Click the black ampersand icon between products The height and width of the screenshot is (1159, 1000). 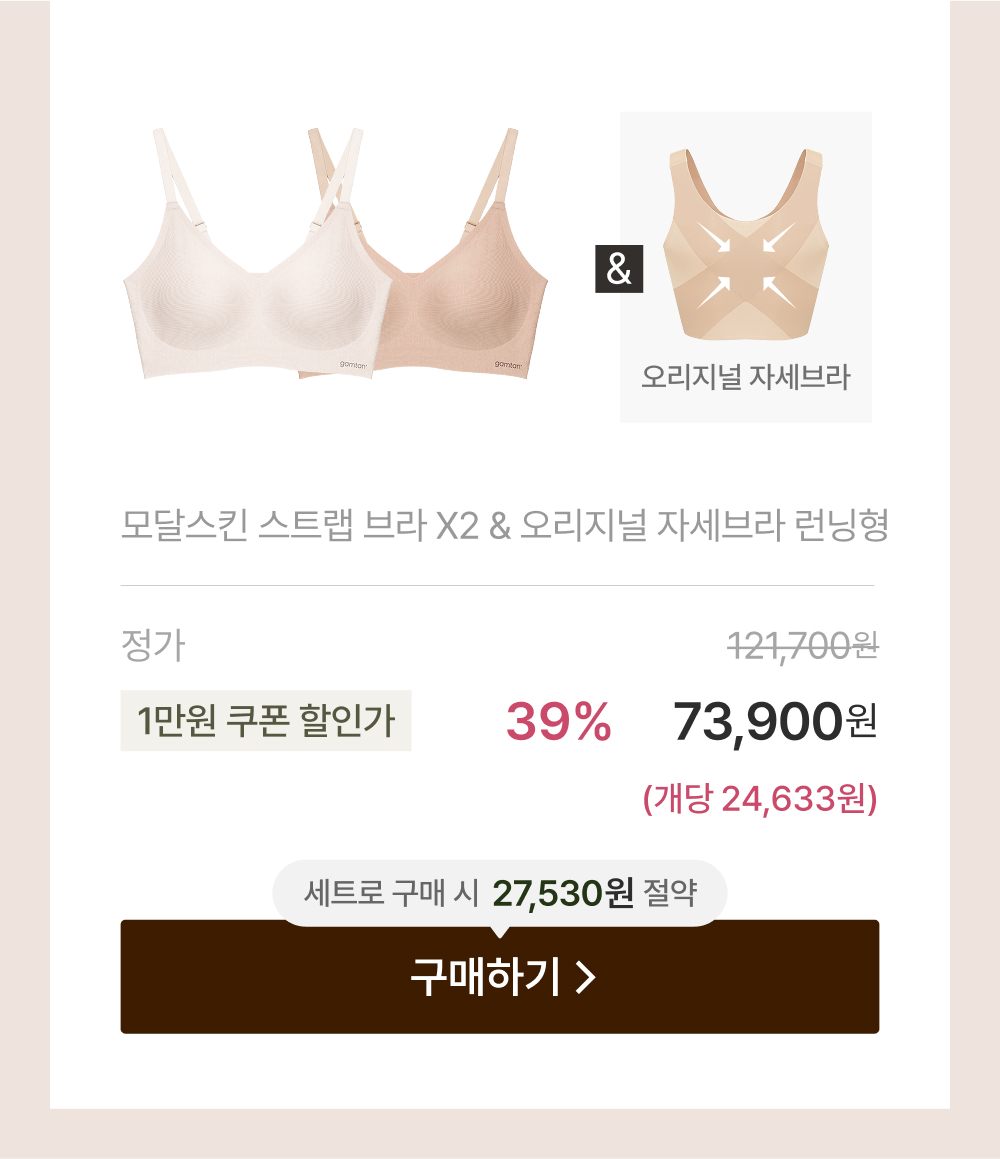619,269
